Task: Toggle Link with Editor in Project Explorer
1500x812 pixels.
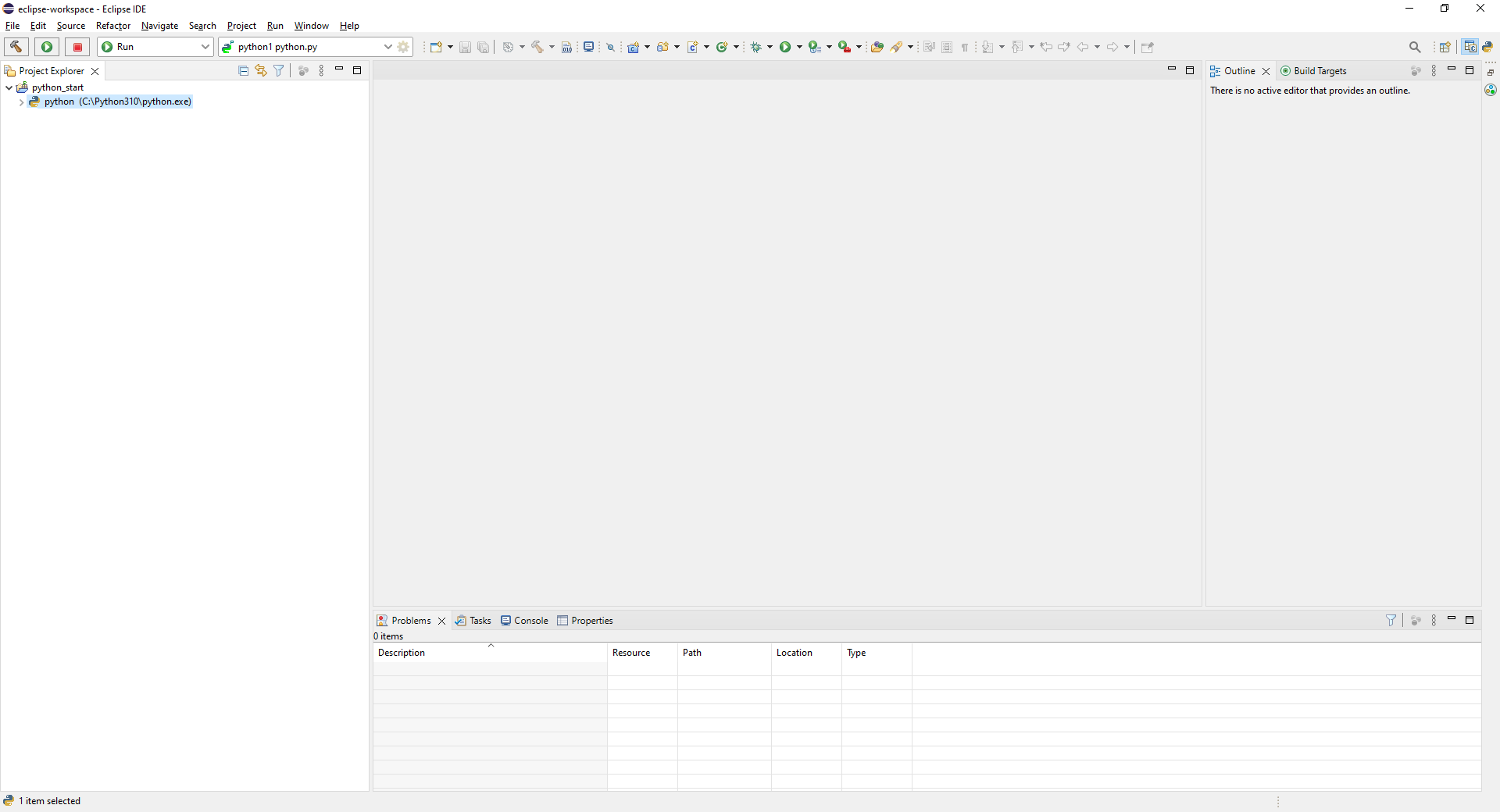Action: (261, 70)
